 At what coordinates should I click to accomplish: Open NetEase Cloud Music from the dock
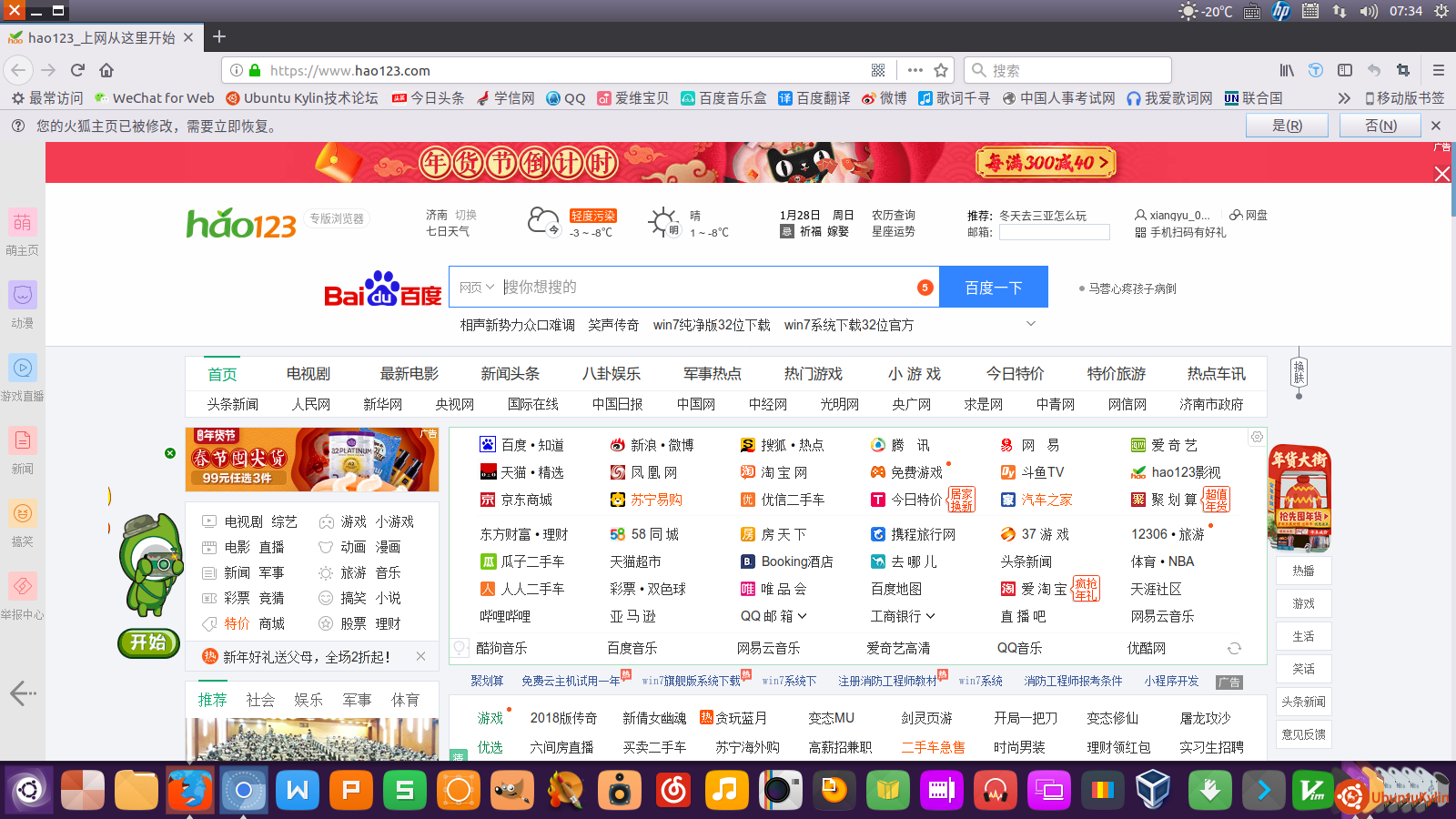(673, 790)
